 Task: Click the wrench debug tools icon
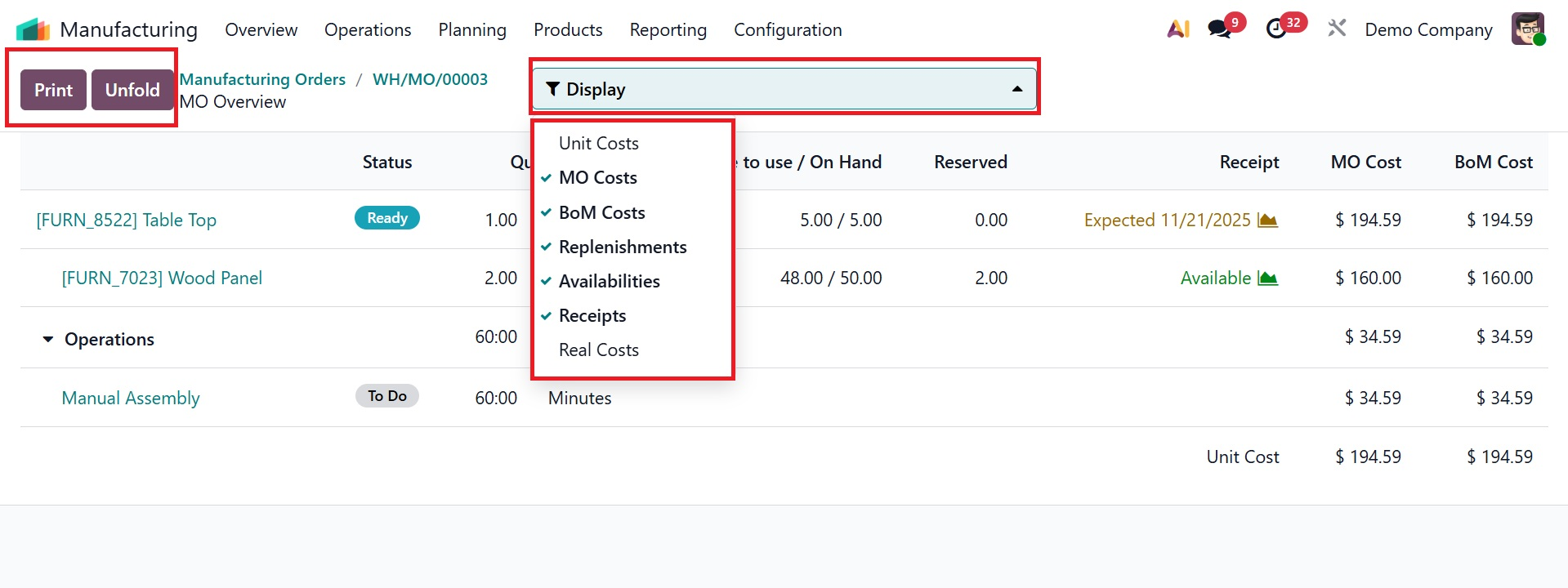[x=1337, y=29]
